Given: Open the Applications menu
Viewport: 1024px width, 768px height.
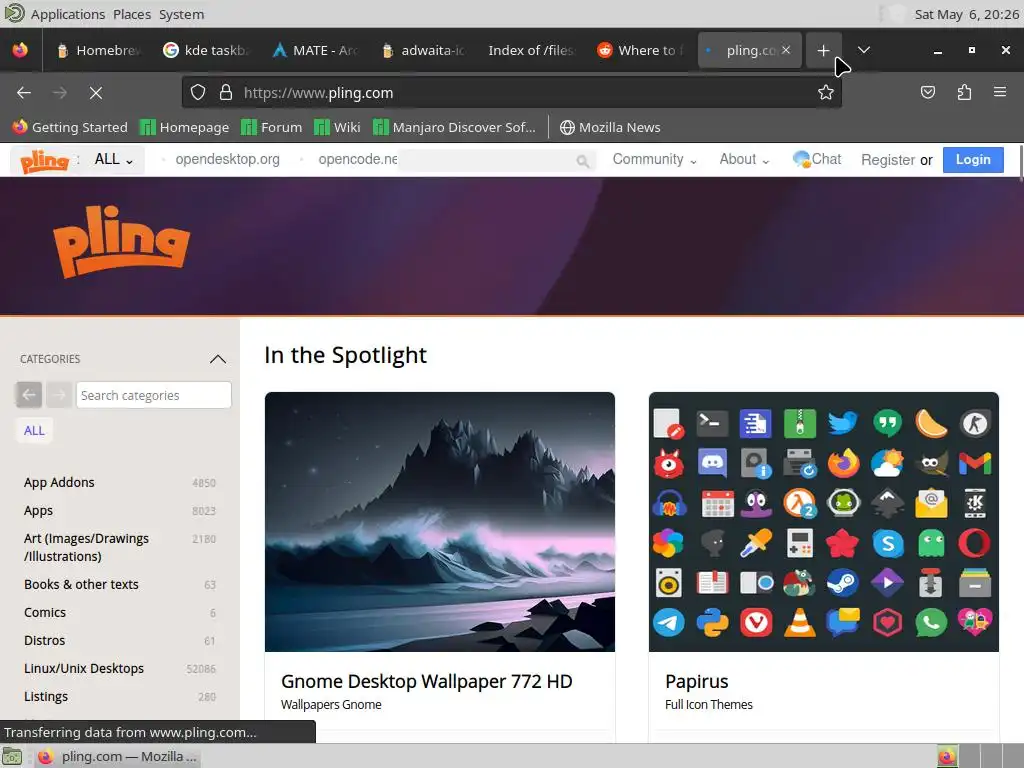Looking at the screenshot, I should [68, 14].
